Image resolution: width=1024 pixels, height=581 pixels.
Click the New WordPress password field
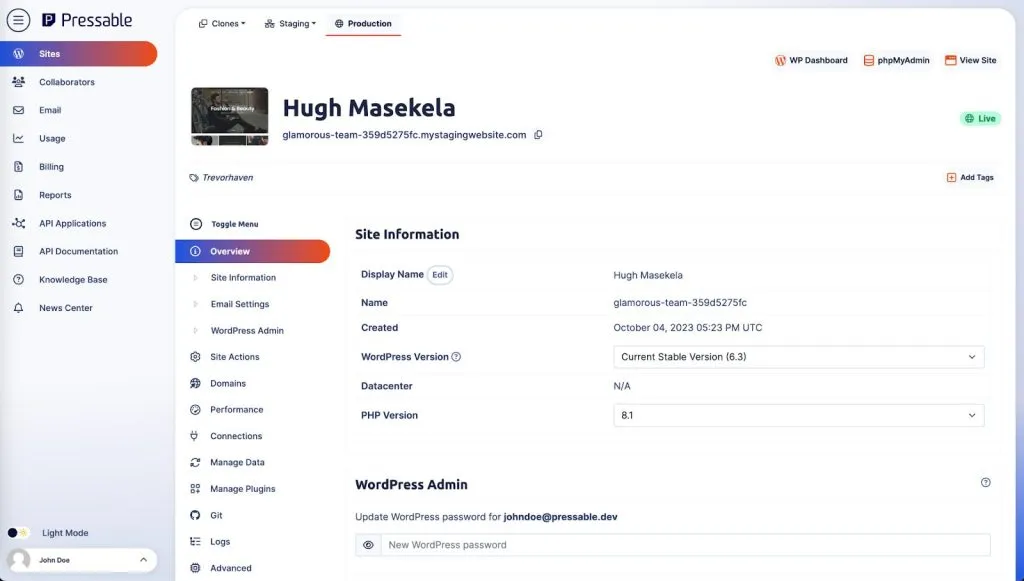pos(686,545)
